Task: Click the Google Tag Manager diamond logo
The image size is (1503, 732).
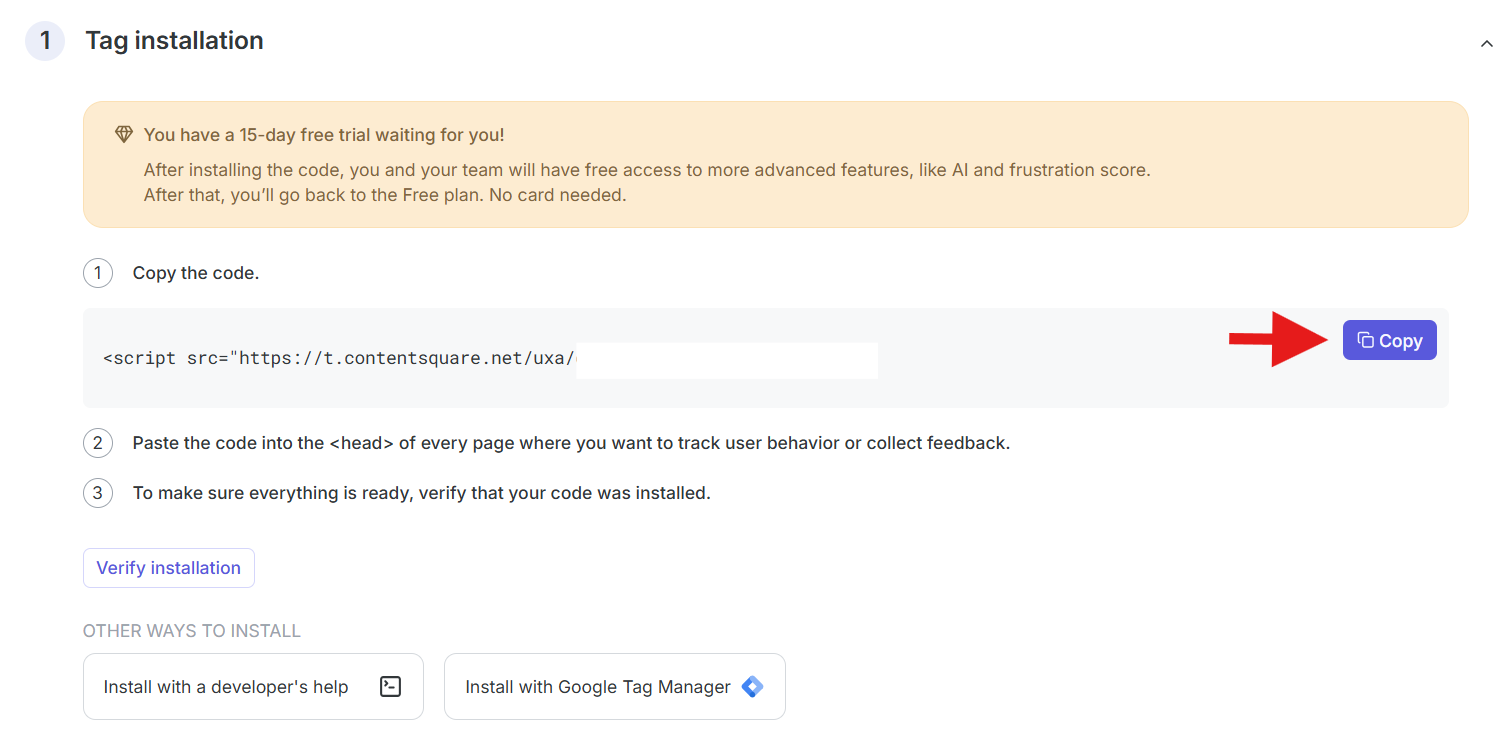Action: pyautogui.click(x=752, y=687)
